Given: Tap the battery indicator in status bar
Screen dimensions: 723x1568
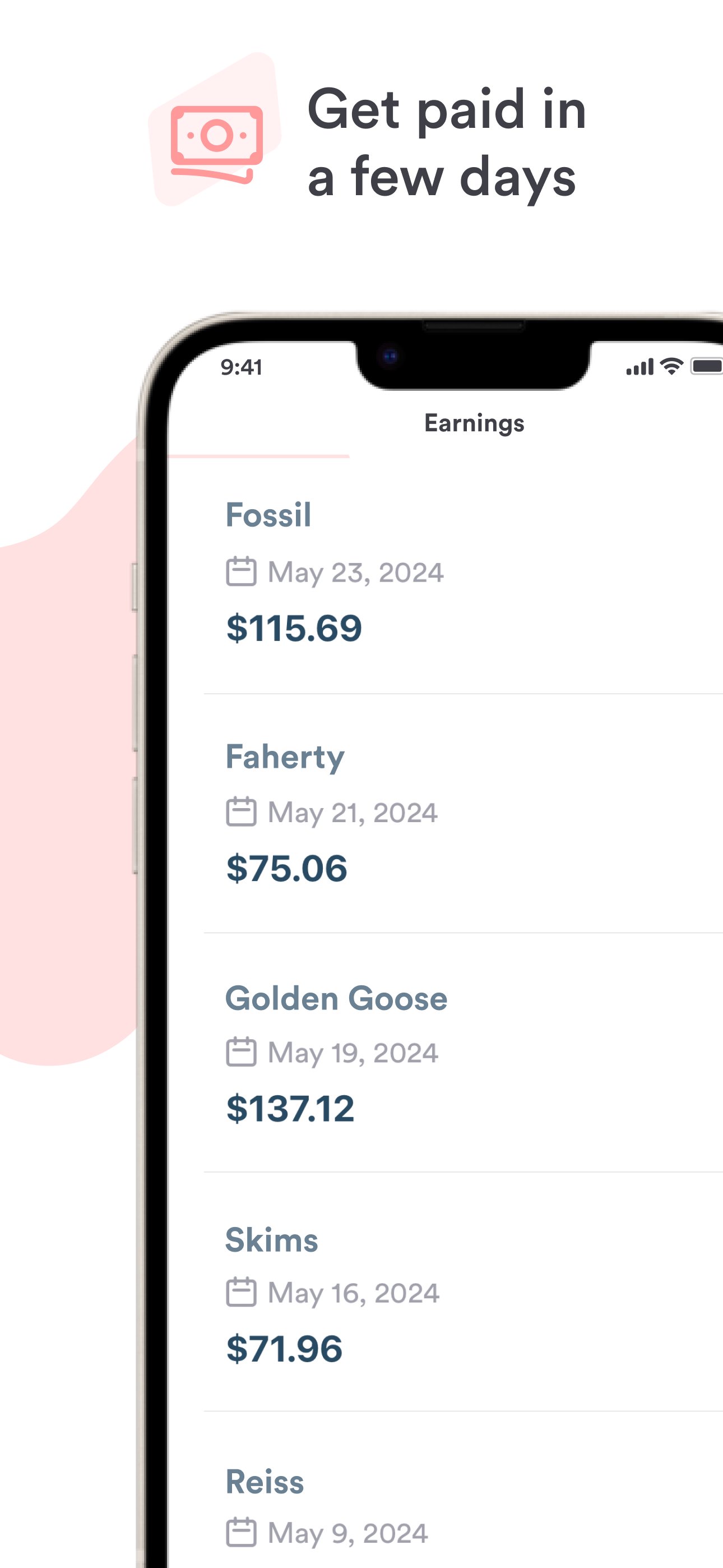Looking at the screenshot, I should coord(707,366).
